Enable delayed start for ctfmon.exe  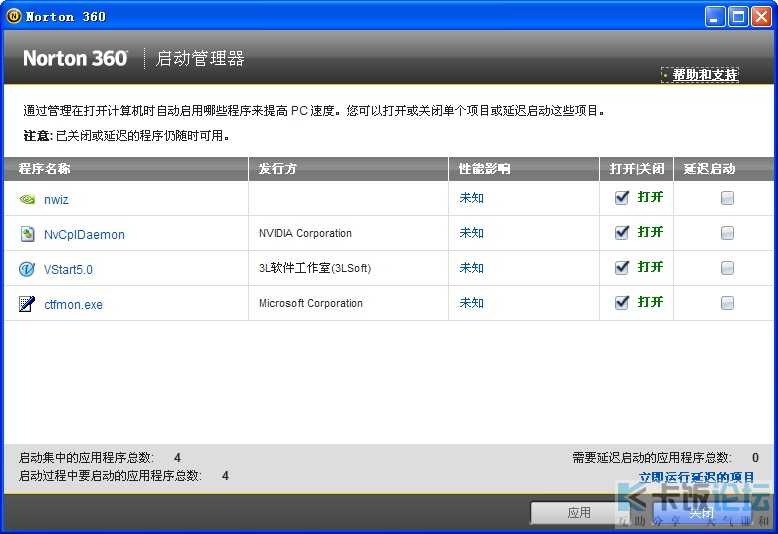727,303
